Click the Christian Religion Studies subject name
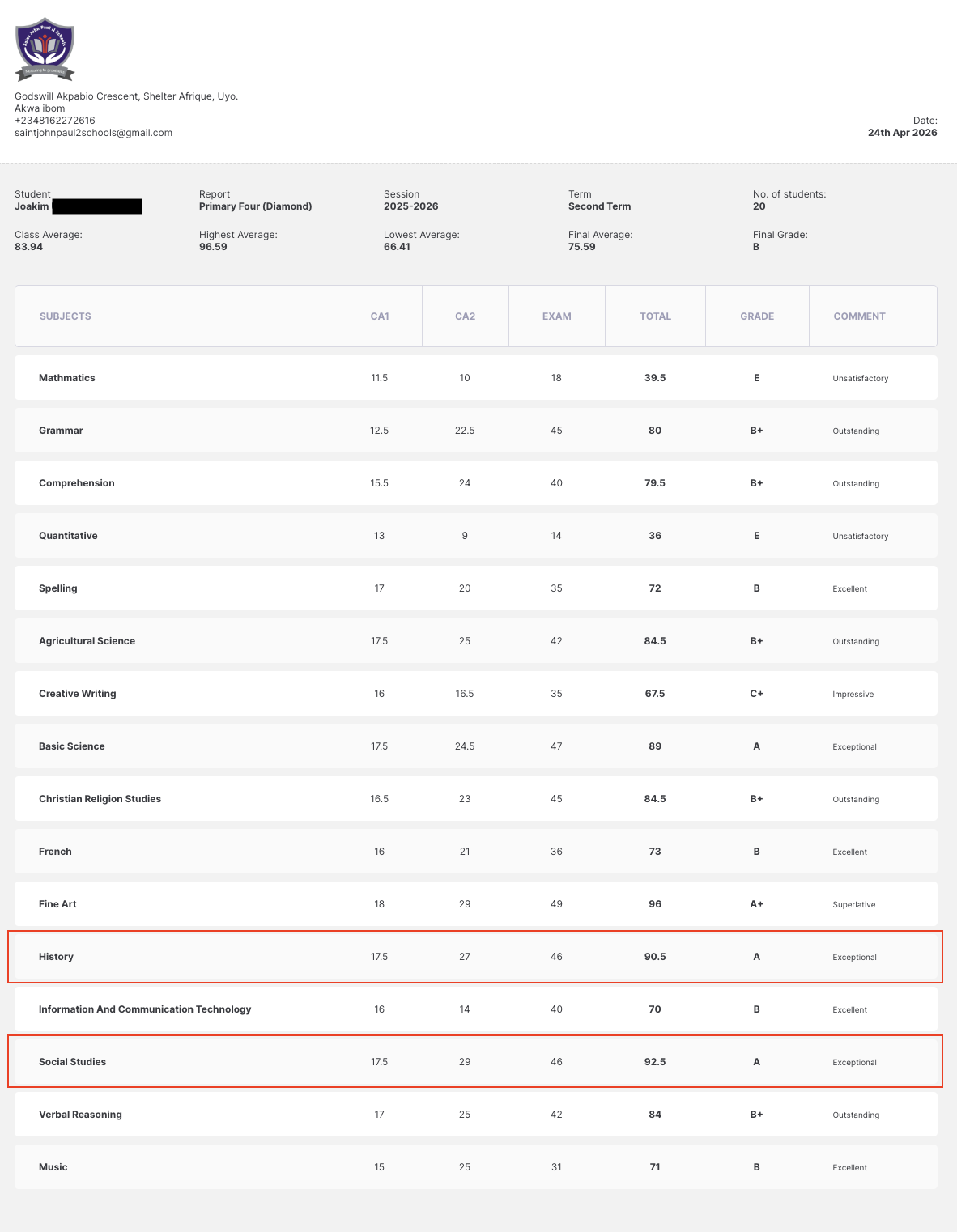The height and width of the screenshot is (1232, 957). tap(100, 799)
